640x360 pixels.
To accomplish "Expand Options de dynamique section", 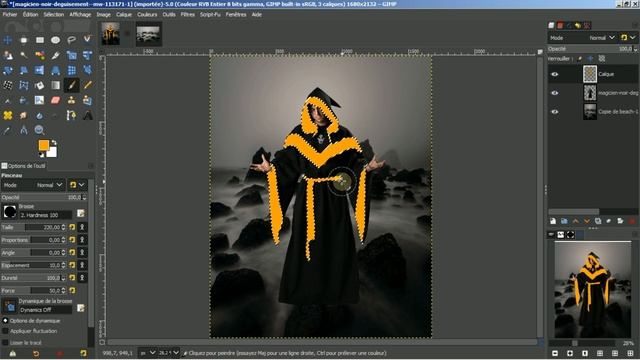I will tap(5, 320).
